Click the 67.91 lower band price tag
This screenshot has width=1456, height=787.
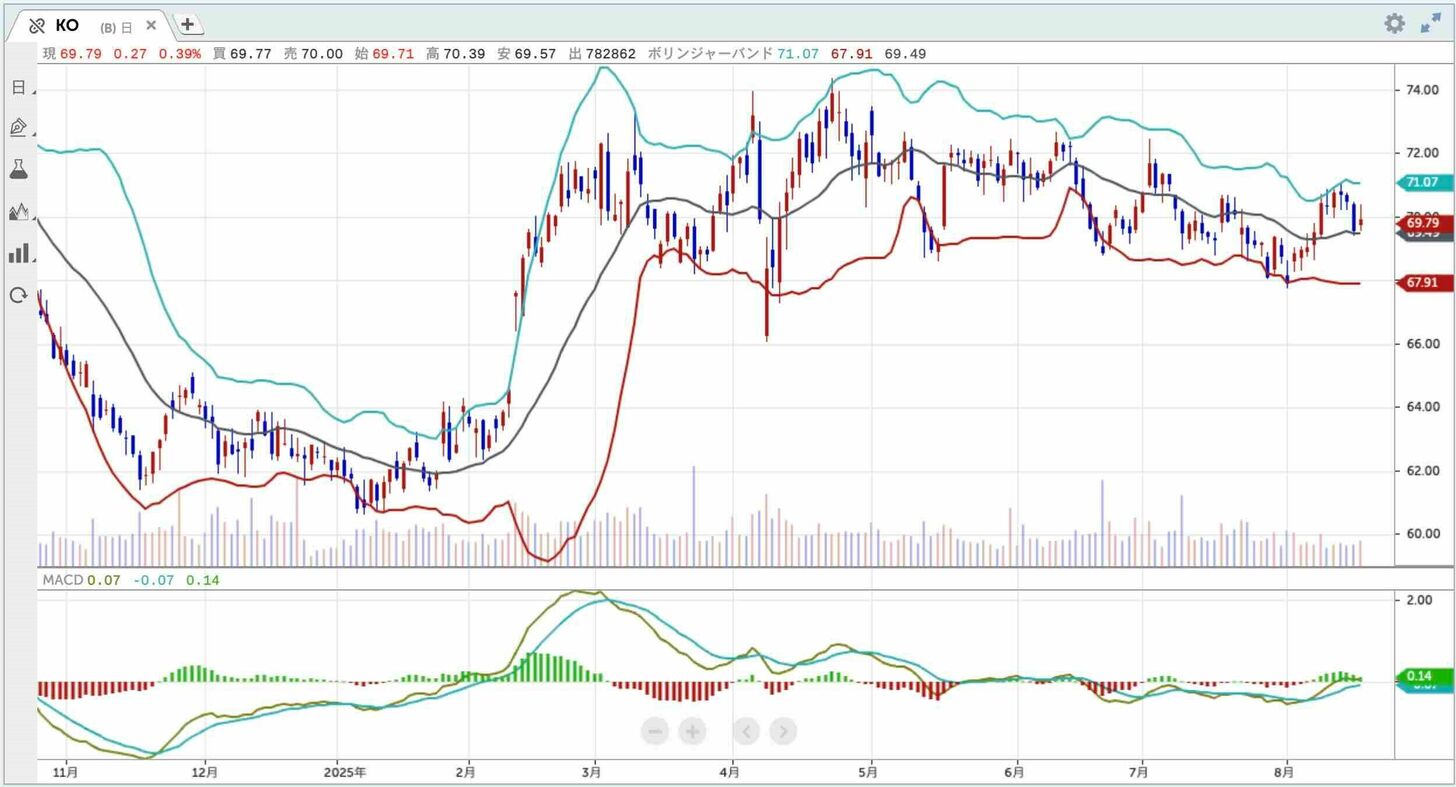[1421, 283]
